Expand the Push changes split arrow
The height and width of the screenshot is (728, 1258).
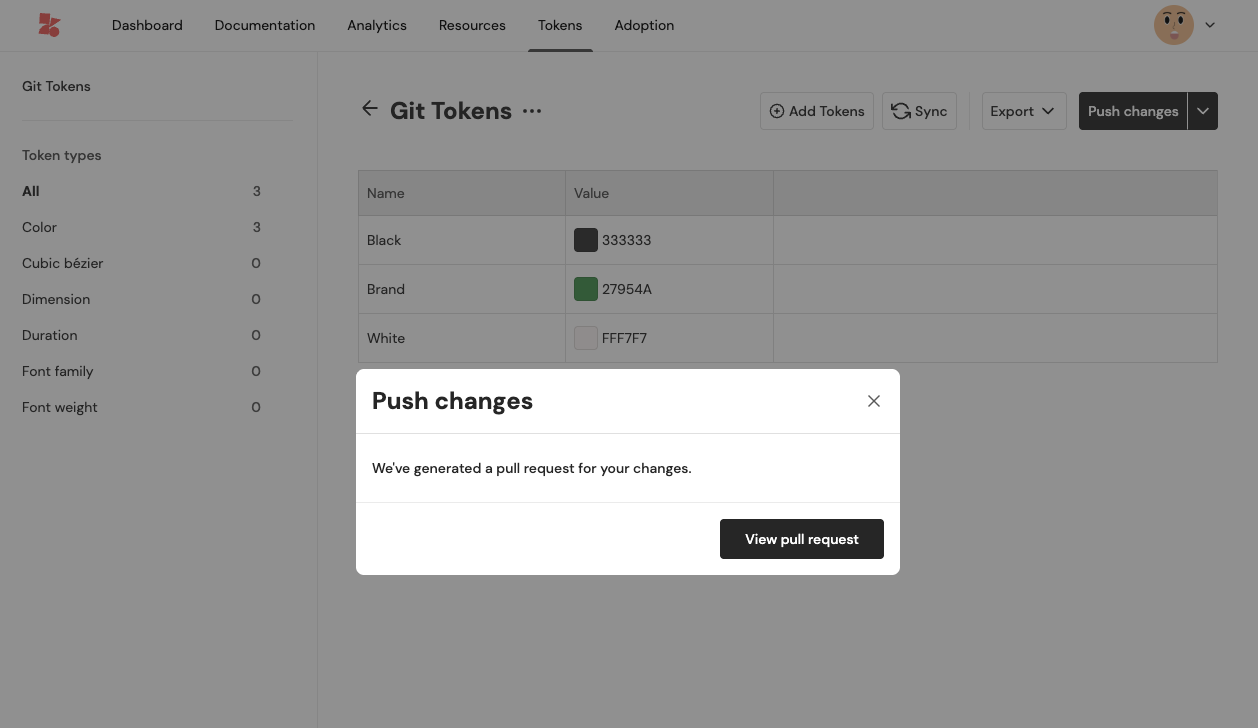(x=1203, y=111)
